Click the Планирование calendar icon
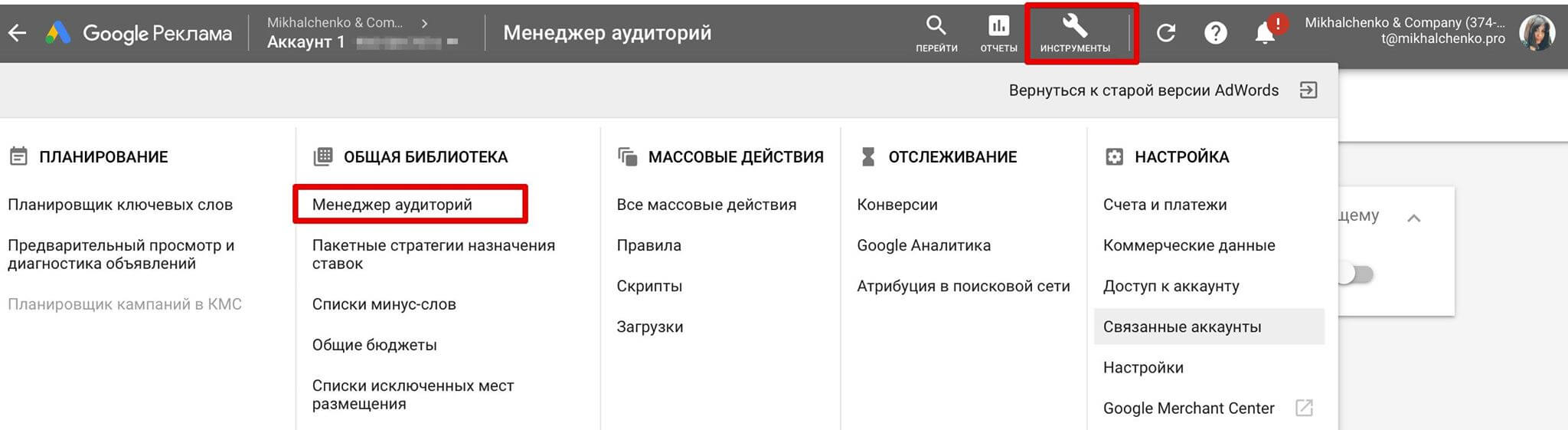 [18, 156]
